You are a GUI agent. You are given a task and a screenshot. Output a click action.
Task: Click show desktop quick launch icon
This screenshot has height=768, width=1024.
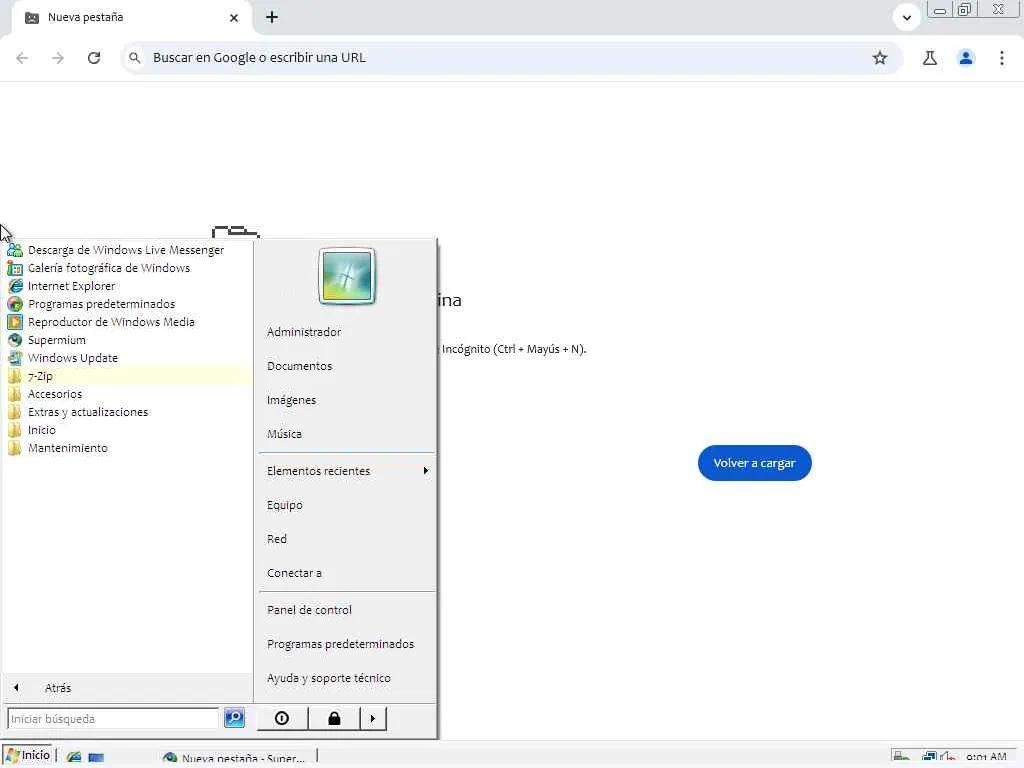coord(96,758)
